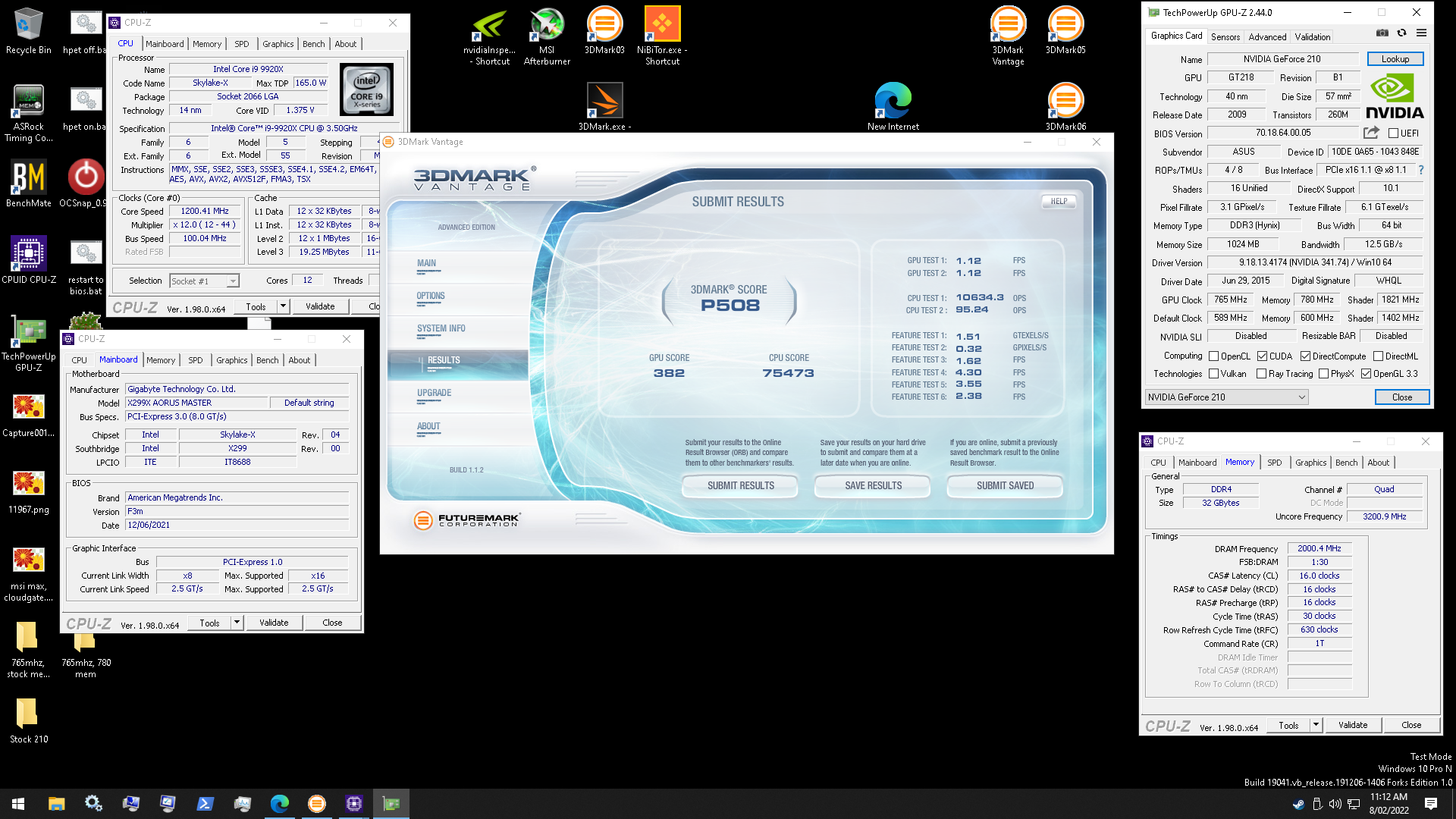Open PowerShell from taskbar
Viewport: 1456px width, 819px height.
(205, 804)
